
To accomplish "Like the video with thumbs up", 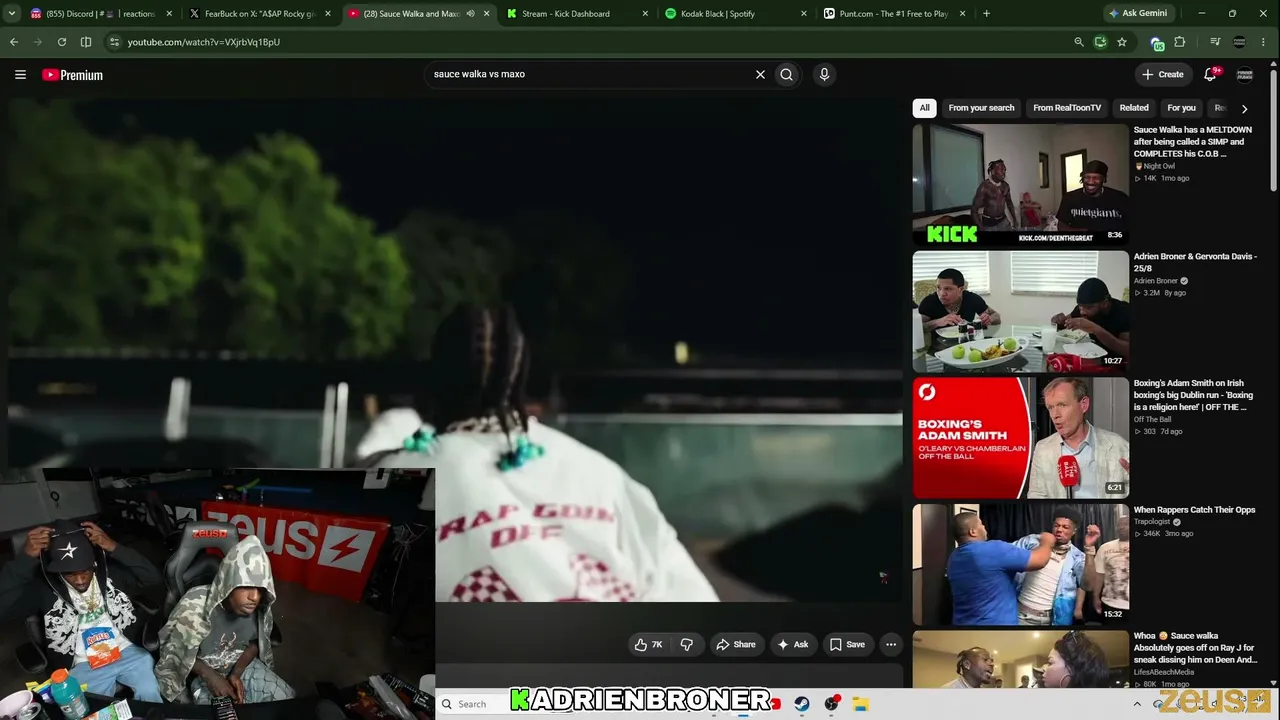I will [x=649, y=645].
